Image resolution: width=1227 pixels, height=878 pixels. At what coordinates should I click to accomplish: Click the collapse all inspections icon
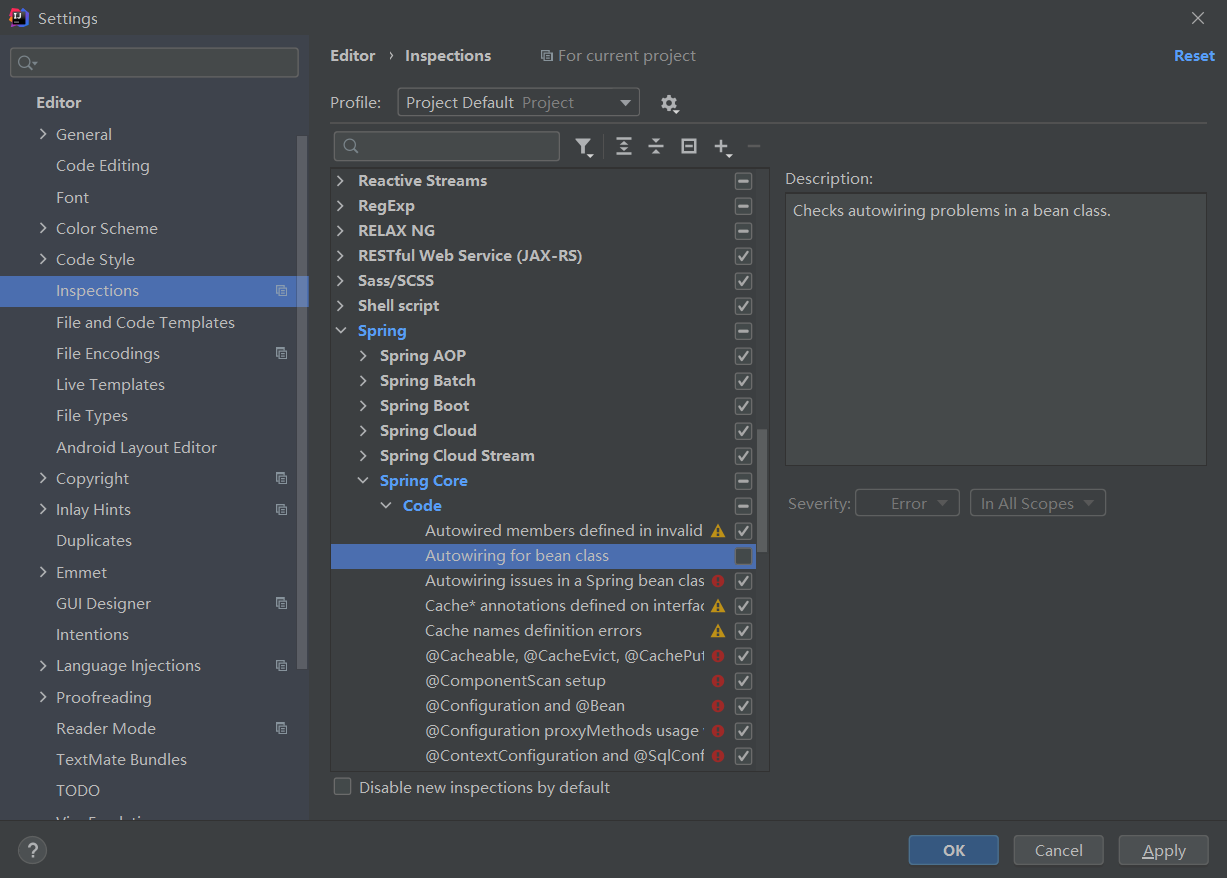coord(656,146)
